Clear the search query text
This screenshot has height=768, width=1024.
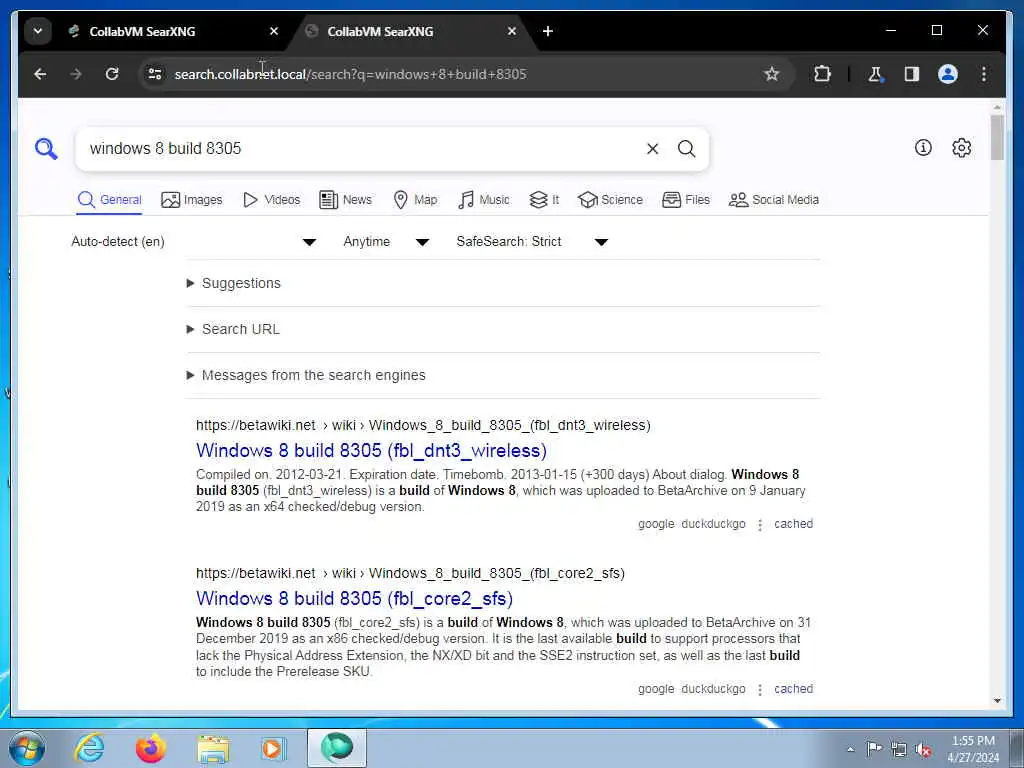point(652,149)
